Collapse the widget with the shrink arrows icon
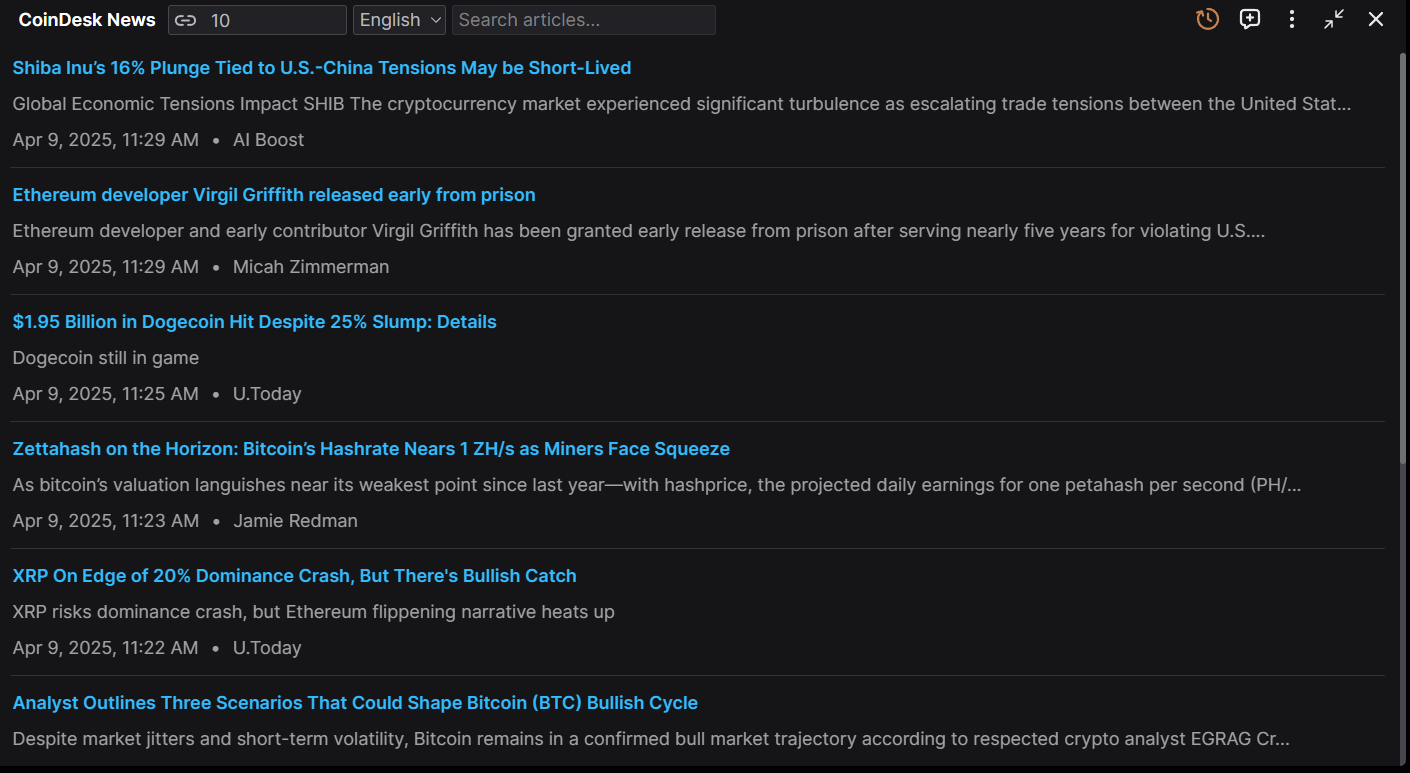Viewport: 1410px width, 773px height. pos(1334,19)
